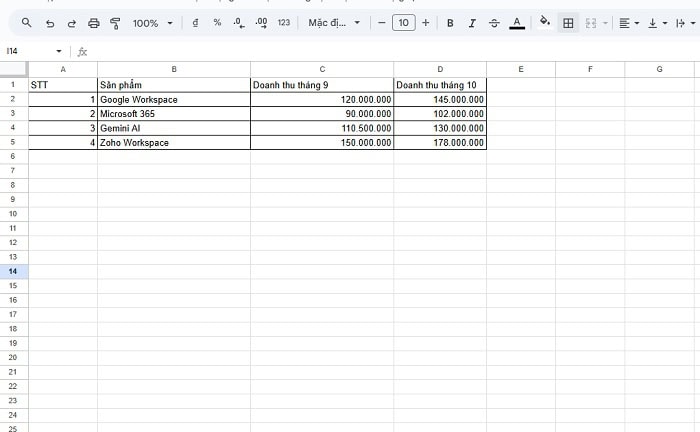Decrease decimal places

pos(239,23)
